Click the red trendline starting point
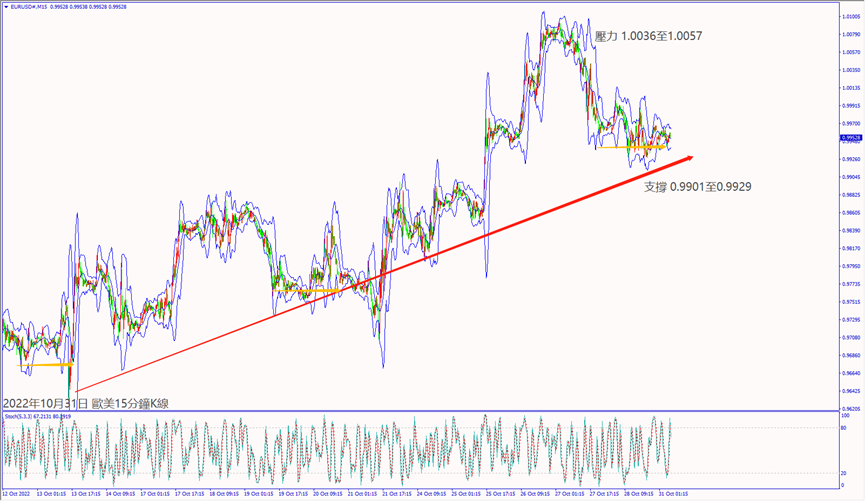Image resolution: width=865 pixels, height=501 pixels. pyautogui.click(x=76, y=391)
